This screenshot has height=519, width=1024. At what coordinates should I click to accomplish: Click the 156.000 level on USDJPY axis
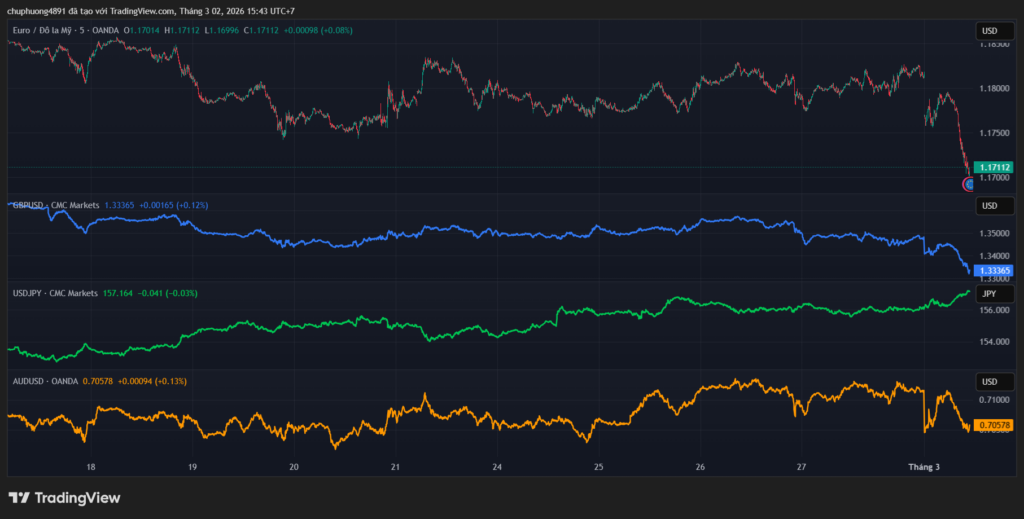coord(995,310)
